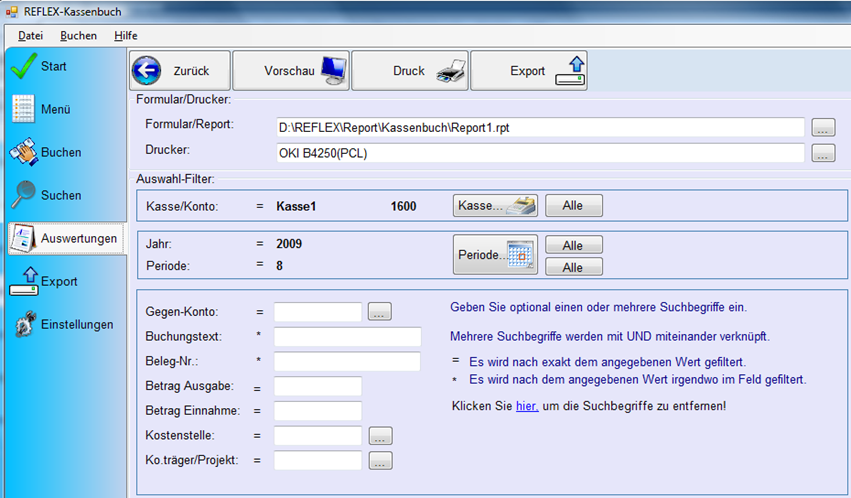
Task: Open the Datei menu
Action: tap(30, 36)
